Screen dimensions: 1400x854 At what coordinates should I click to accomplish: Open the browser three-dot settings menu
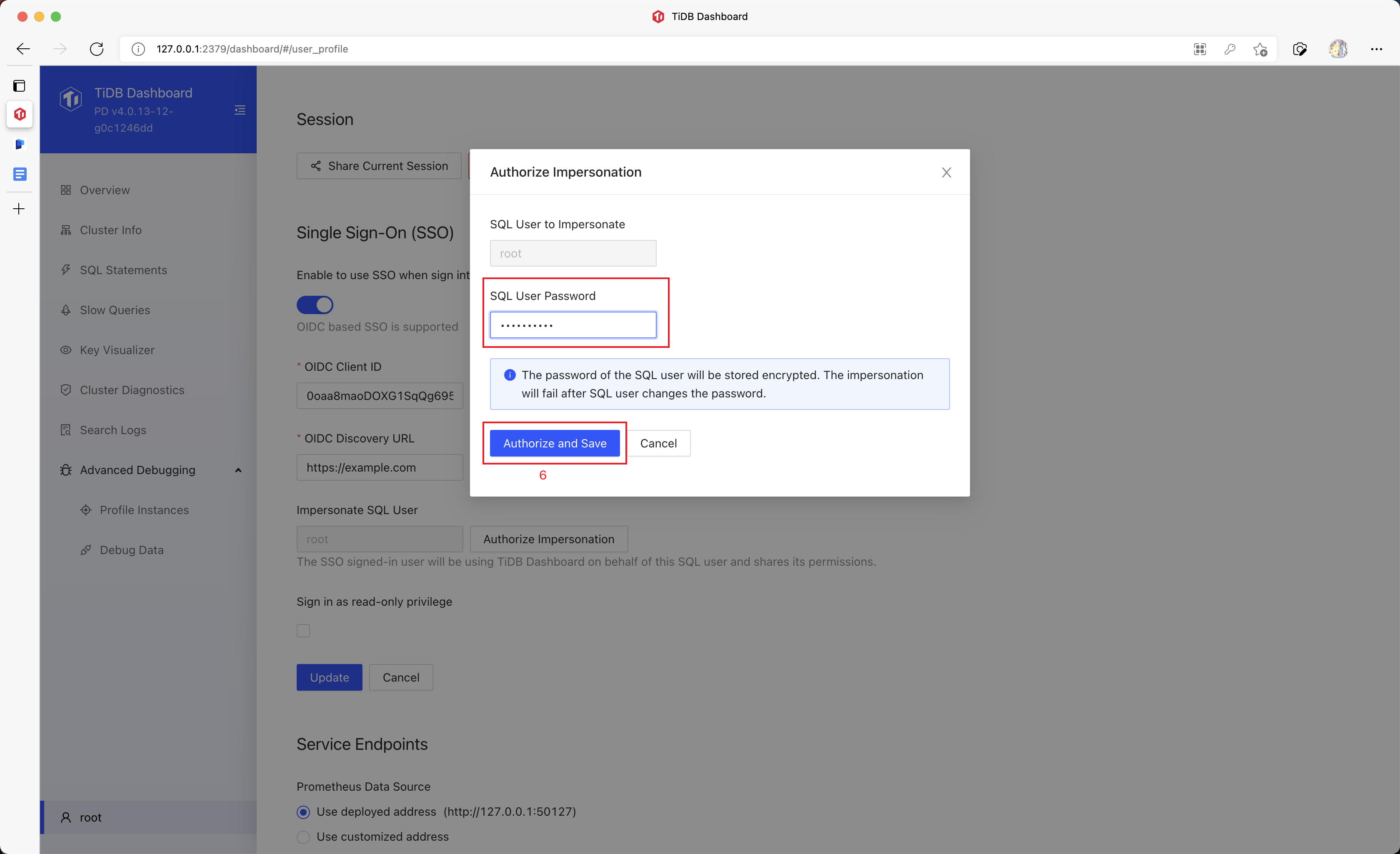tap(1376, 49)
